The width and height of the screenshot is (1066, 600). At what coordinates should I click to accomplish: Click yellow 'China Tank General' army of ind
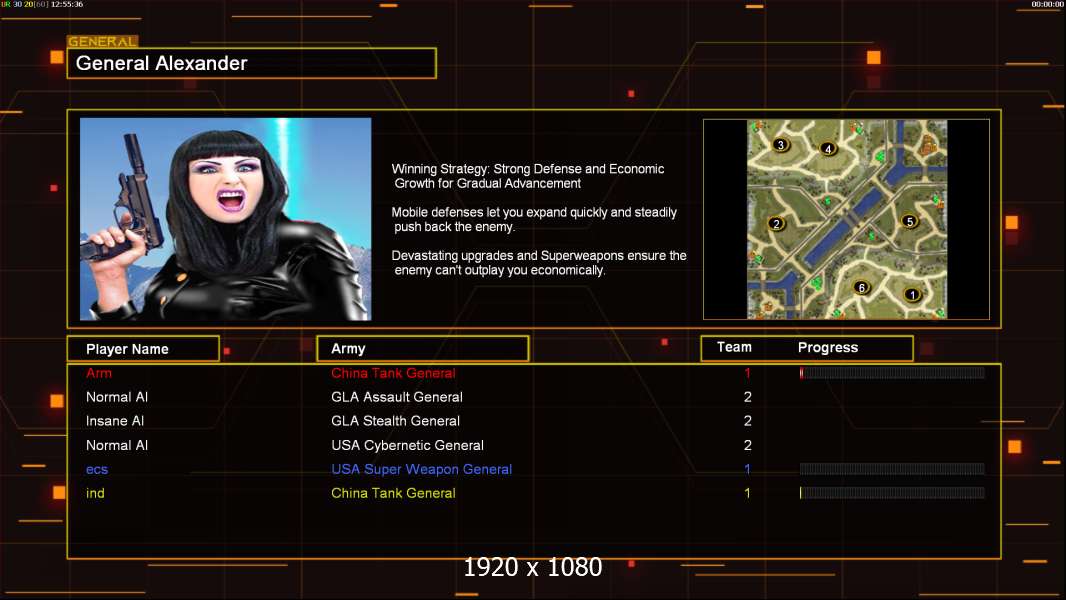coord(393,493)
